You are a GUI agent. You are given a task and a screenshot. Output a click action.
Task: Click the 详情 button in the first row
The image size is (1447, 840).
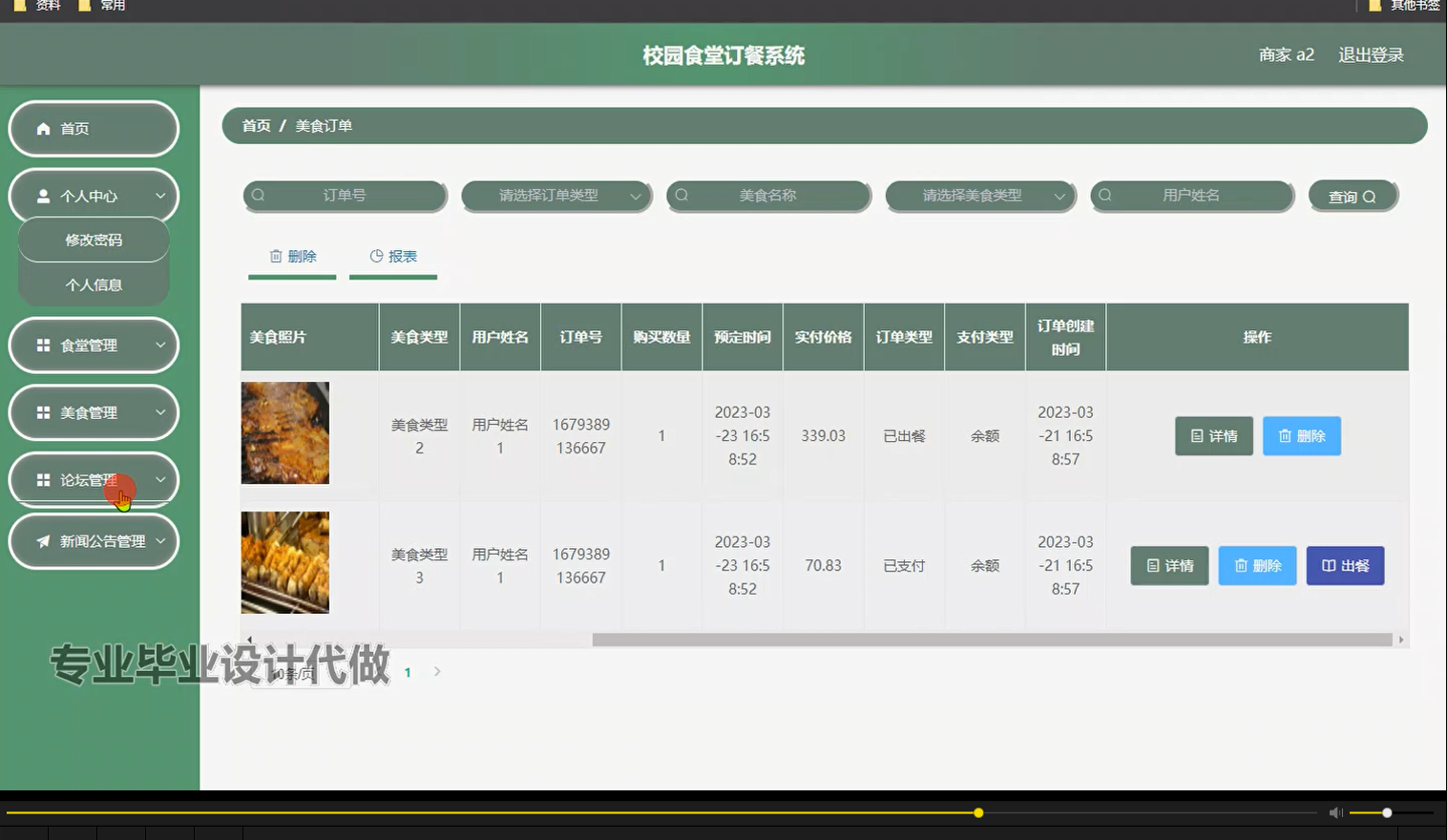tap(1213, 435)
